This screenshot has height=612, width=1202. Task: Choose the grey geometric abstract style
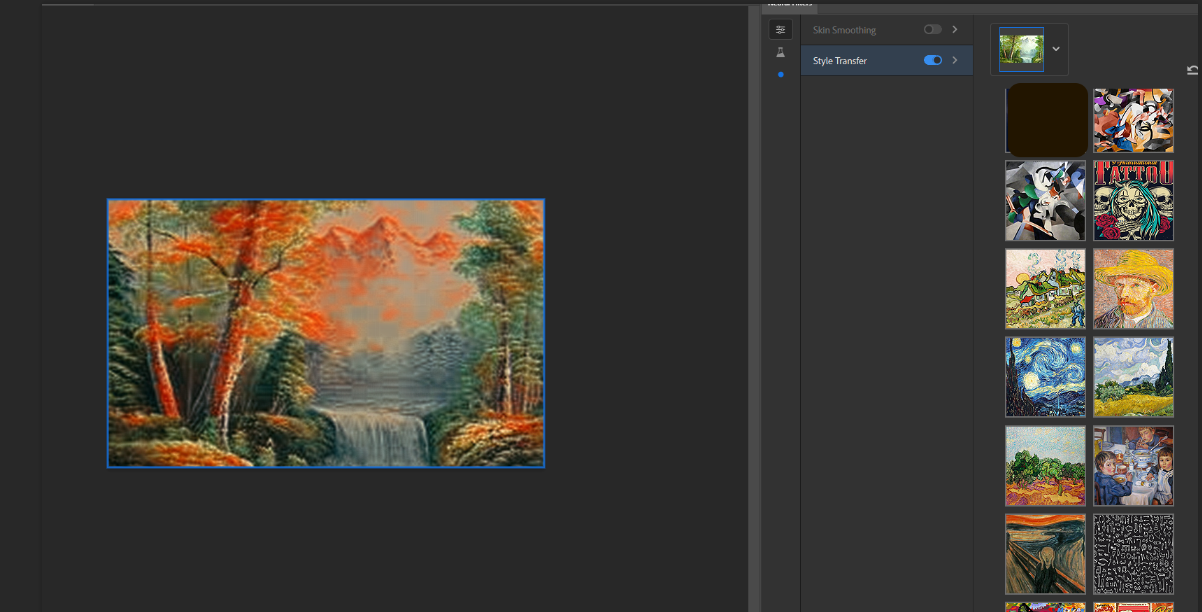(1045, 200)
